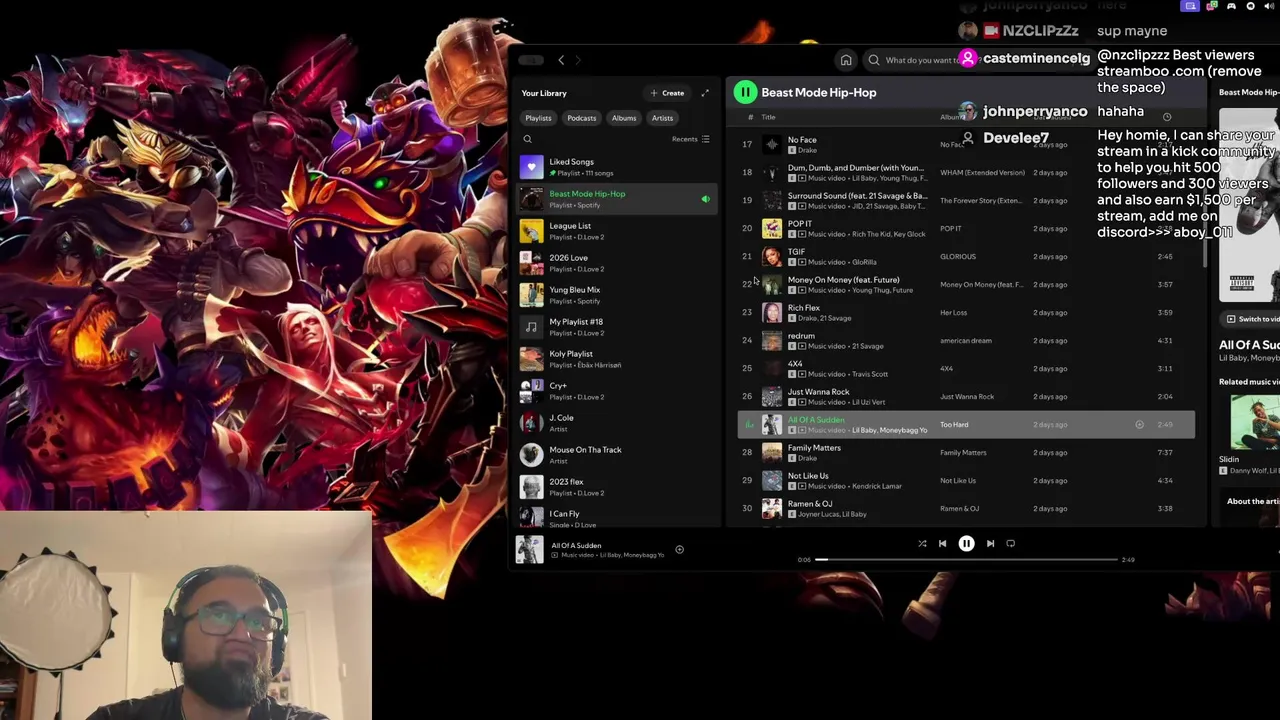Open the Koly Playlist
Image resolution: width=1280 pixels, height=720 pixels.
pos(616,358)
